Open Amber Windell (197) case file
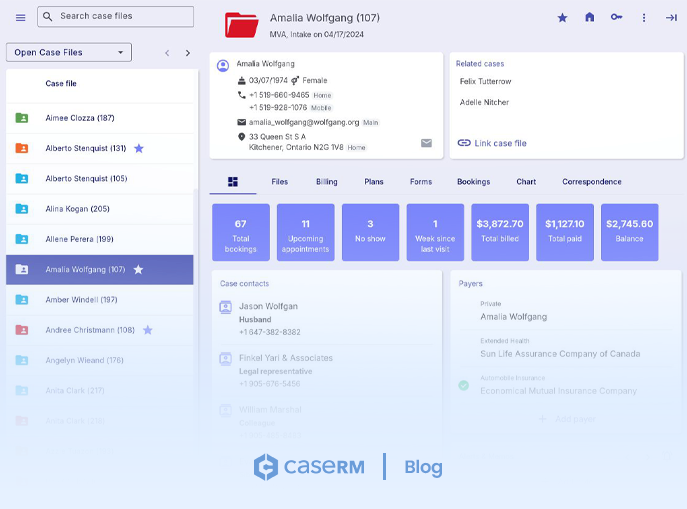Viewport: 687px width, 509px height. click(x=100, y=300)
